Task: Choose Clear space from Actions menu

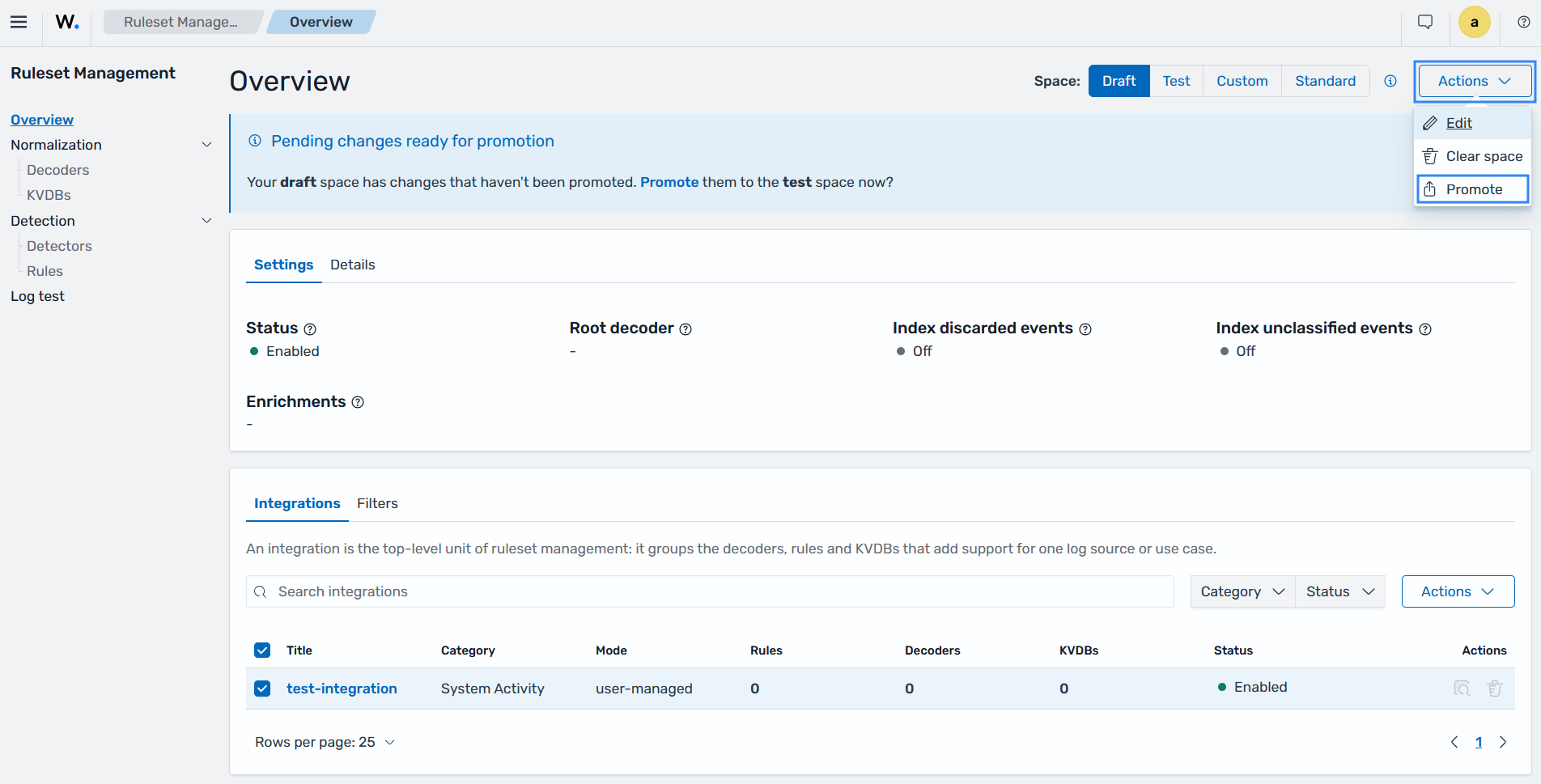Action: 1472,156
